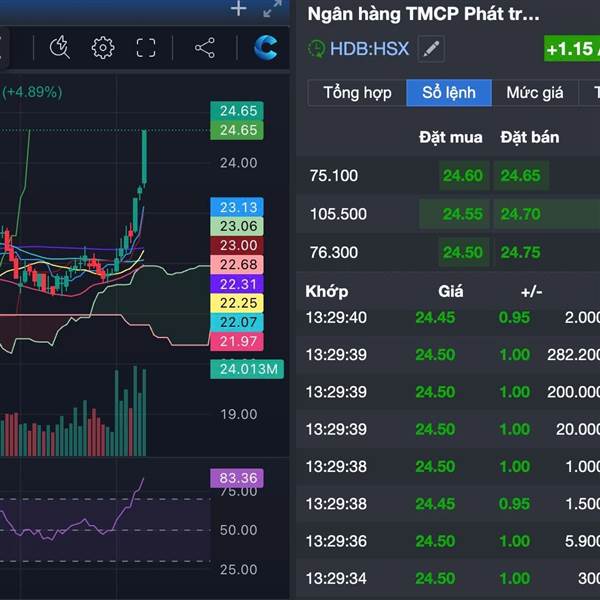Click 24.00 price axis label
The image size is (600, 600).
[x=238, y=163]
